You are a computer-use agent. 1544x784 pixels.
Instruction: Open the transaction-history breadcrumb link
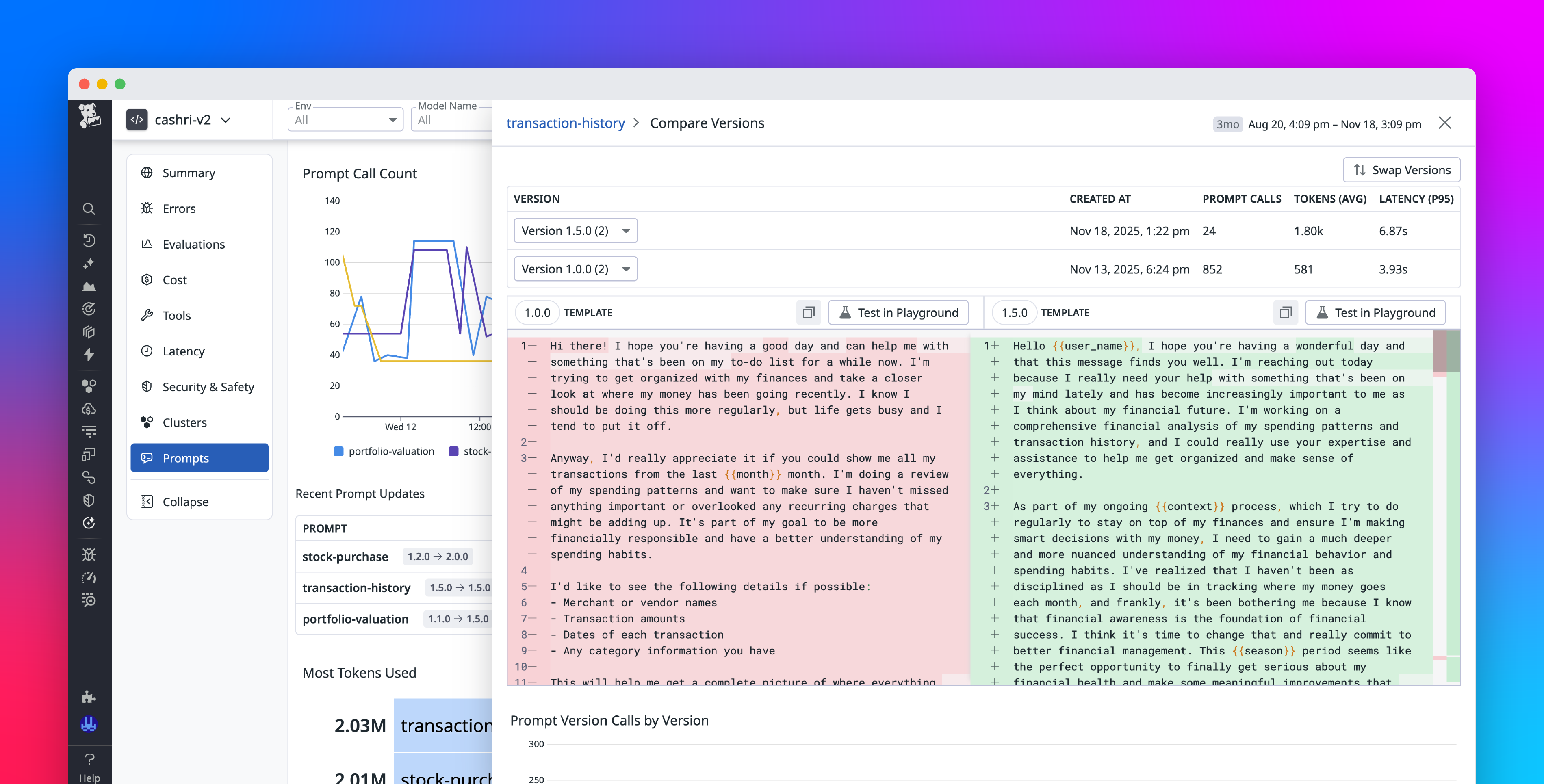(x=565, y=123)
